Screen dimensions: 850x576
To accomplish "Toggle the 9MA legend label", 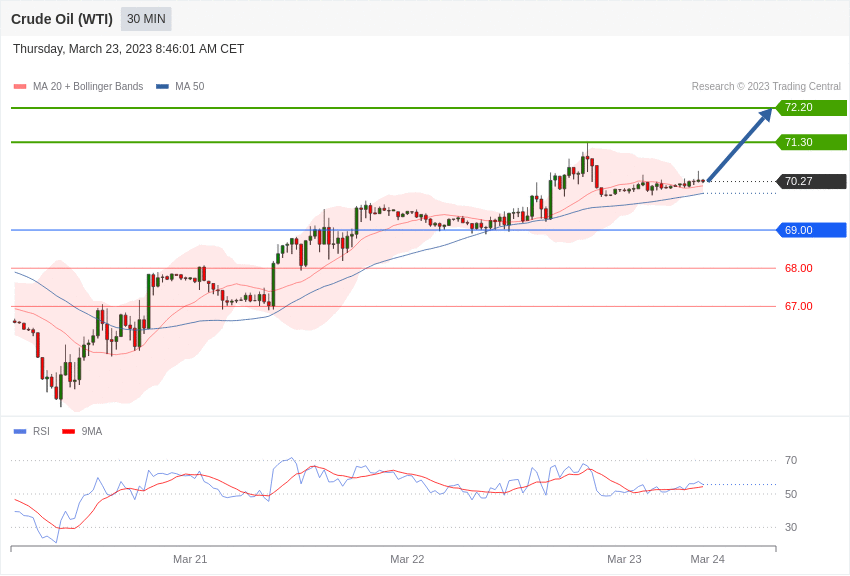I will click(92, 431).
